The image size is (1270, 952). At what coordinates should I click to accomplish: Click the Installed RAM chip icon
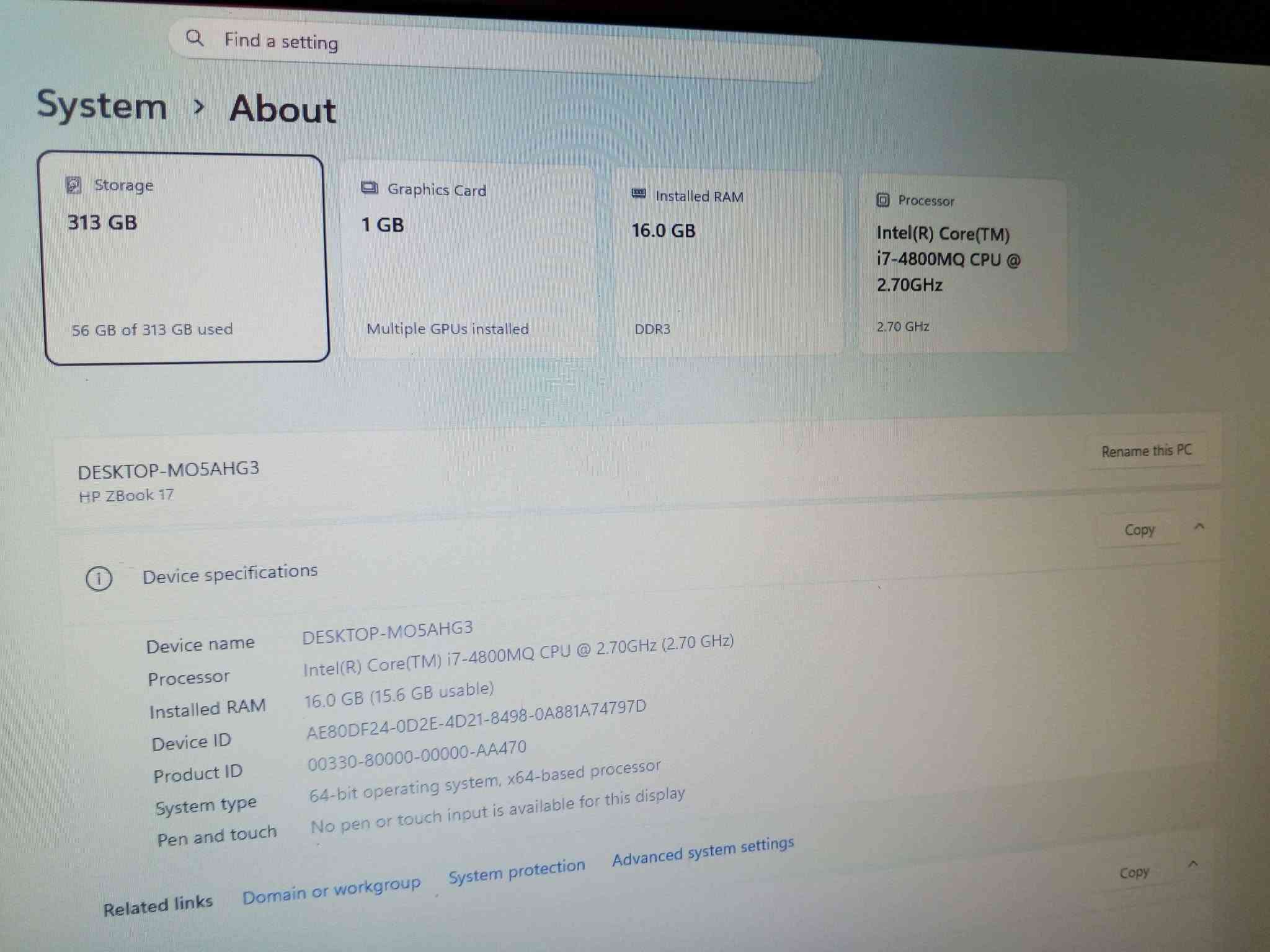click(639, 194)
